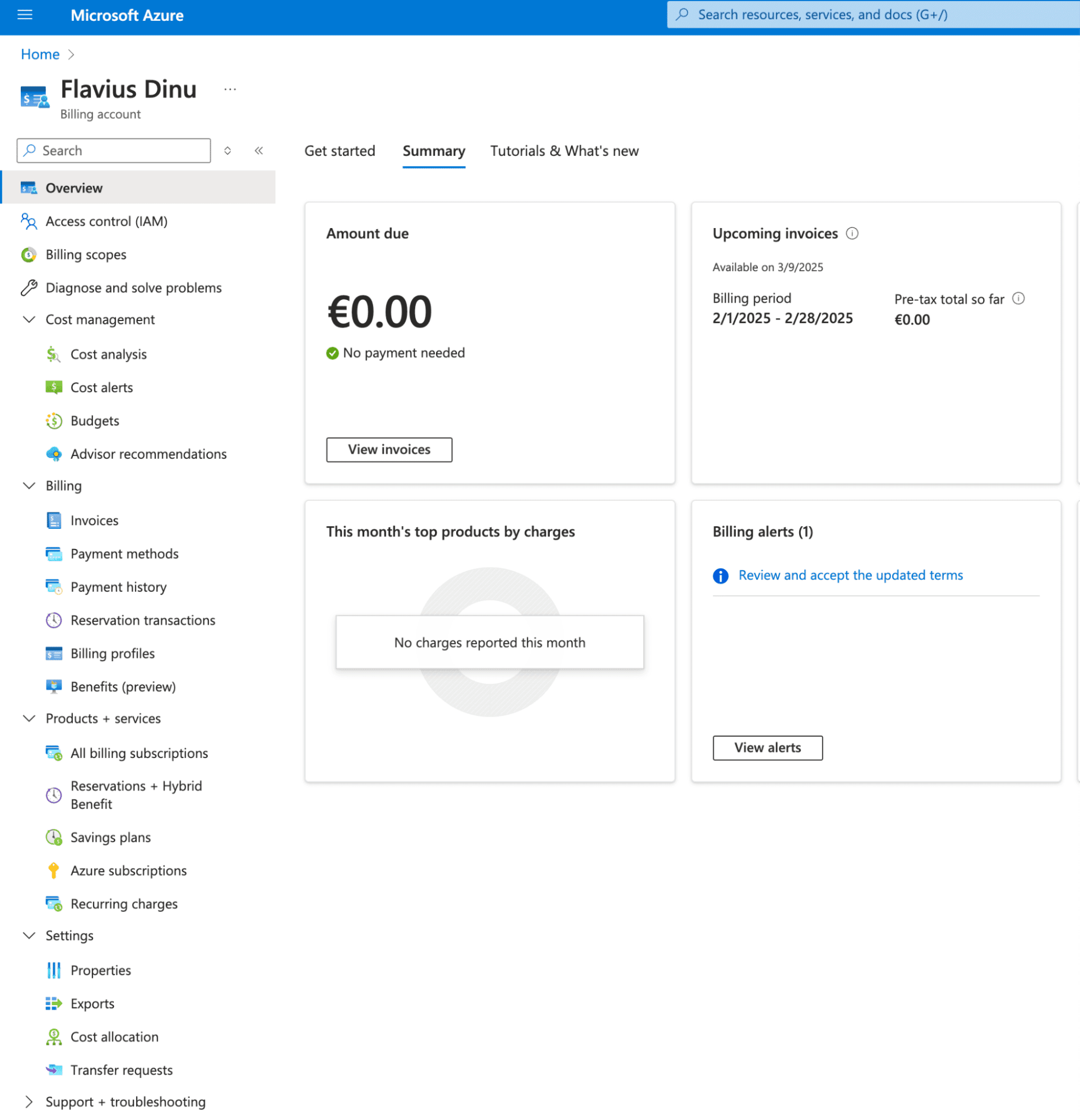Click the Properties bars icon

click(x=54, y=970)
